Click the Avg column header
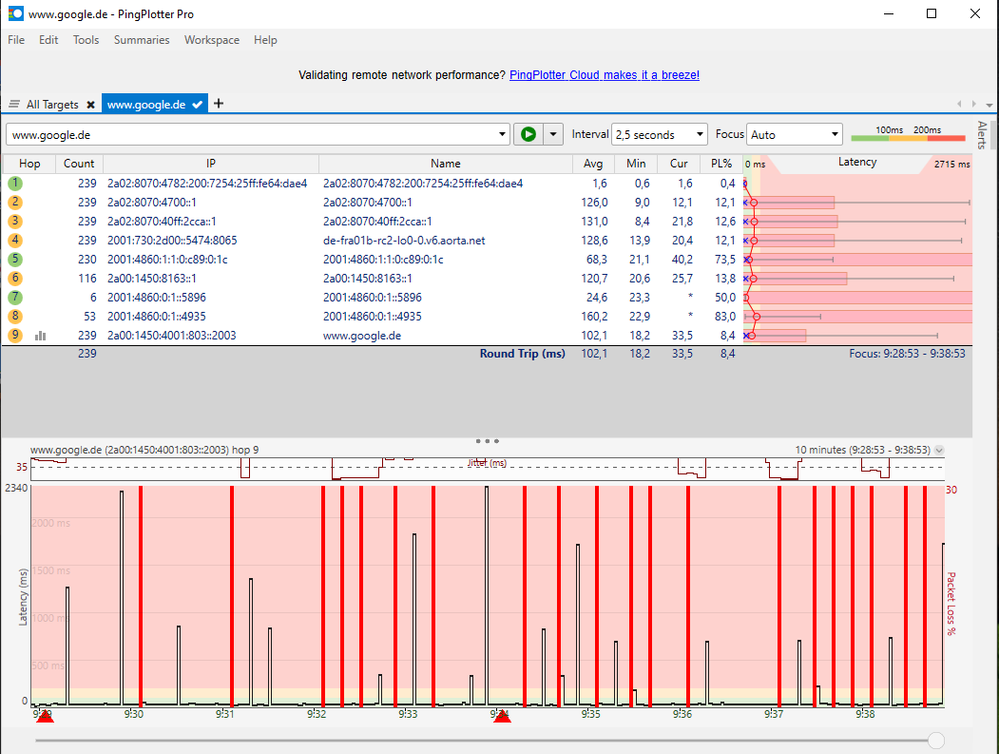 (593, 163)
